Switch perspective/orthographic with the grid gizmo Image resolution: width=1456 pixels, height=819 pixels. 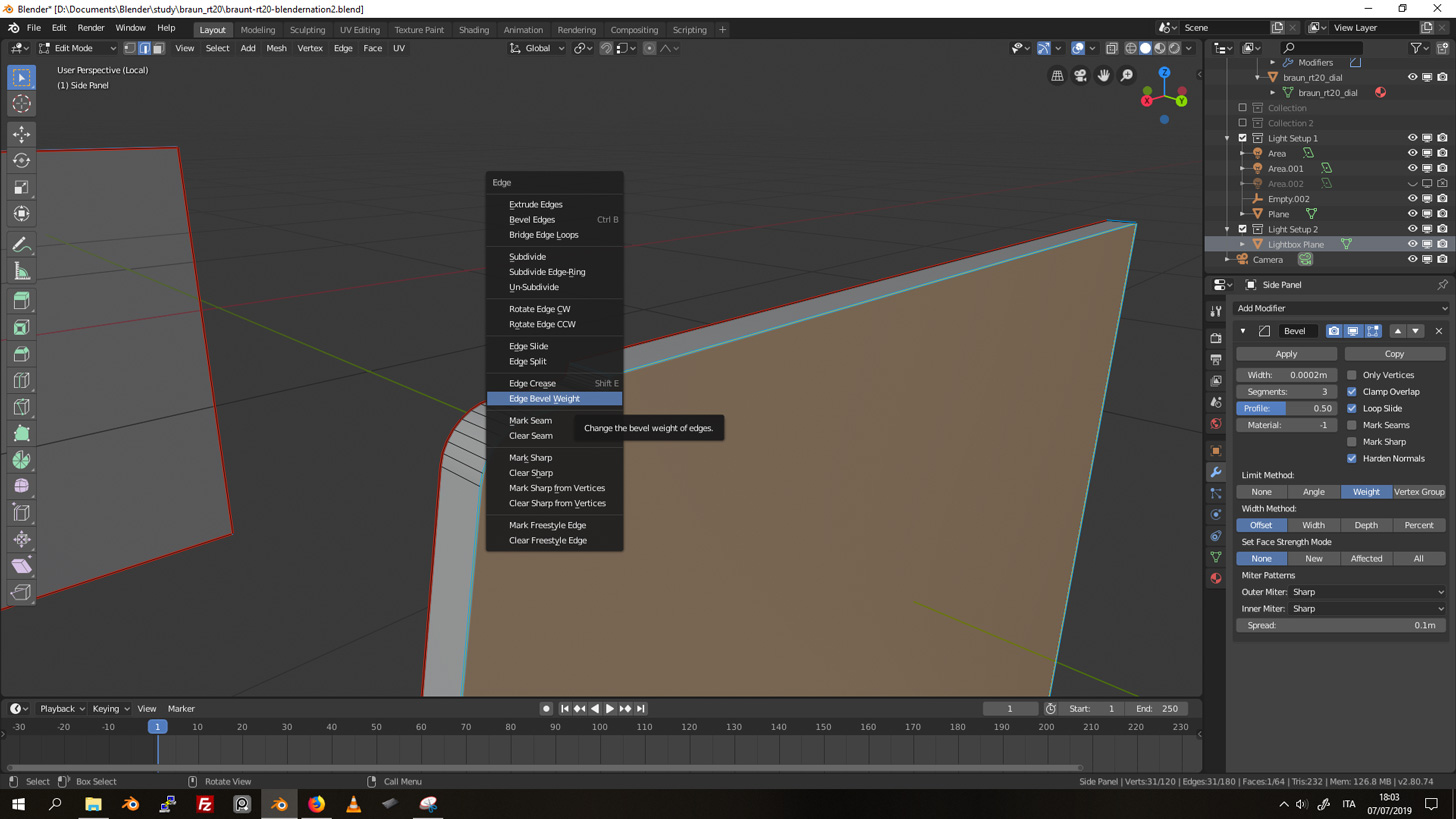pyautogui.click(x=1057, y=76)
